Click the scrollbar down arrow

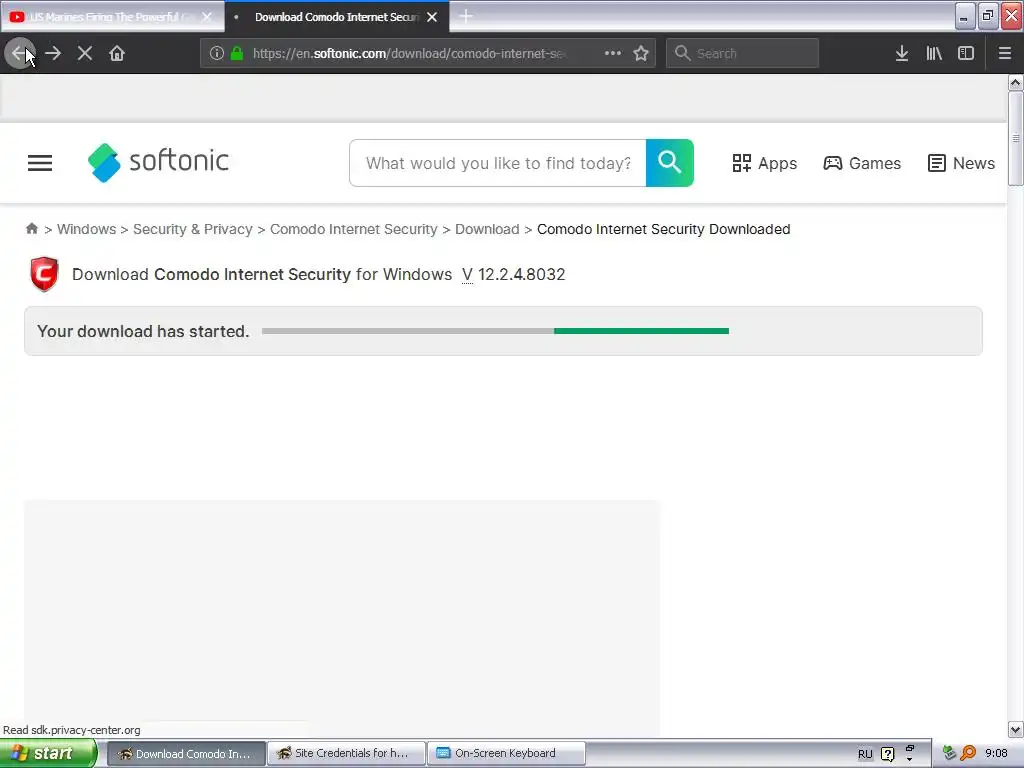click(x=1015, y=729)
